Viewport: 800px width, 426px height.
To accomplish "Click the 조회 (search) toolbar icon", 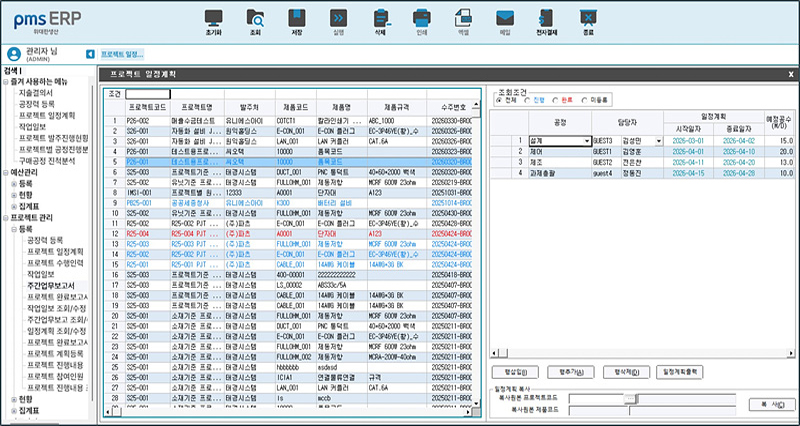I will [255, 19].
